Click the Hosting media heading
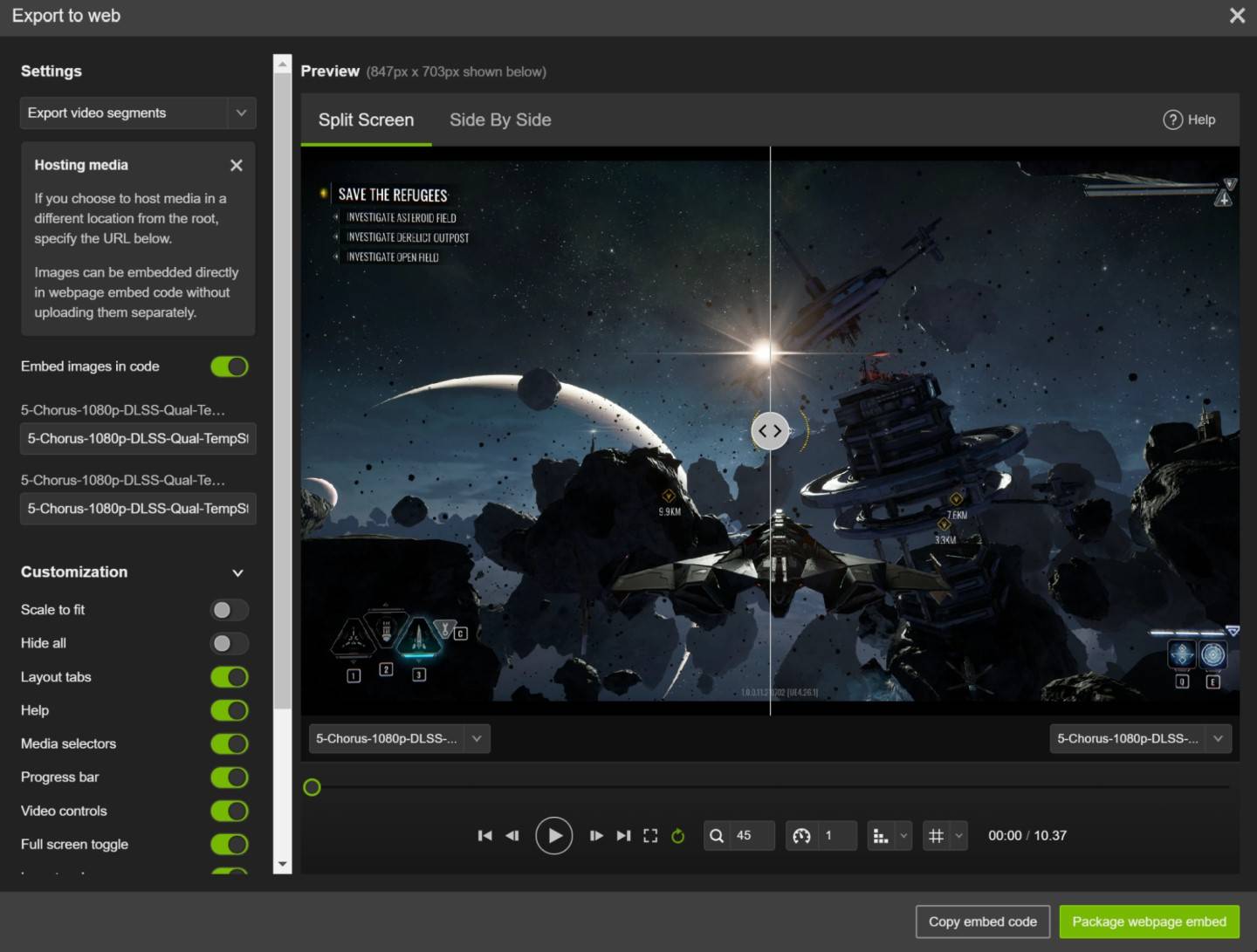The image size is (1257, 952). pyautogui.click(x=81, y=166)
